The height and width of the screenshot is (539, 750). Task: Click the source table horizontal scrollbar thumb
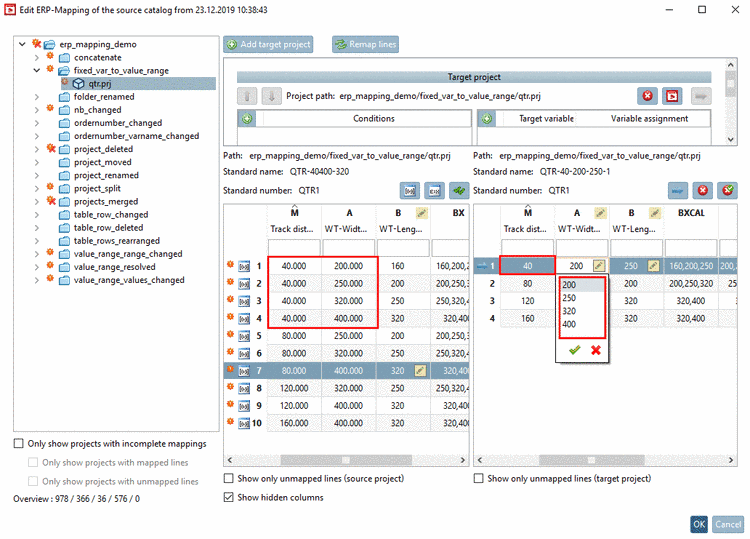click(346, 460)
